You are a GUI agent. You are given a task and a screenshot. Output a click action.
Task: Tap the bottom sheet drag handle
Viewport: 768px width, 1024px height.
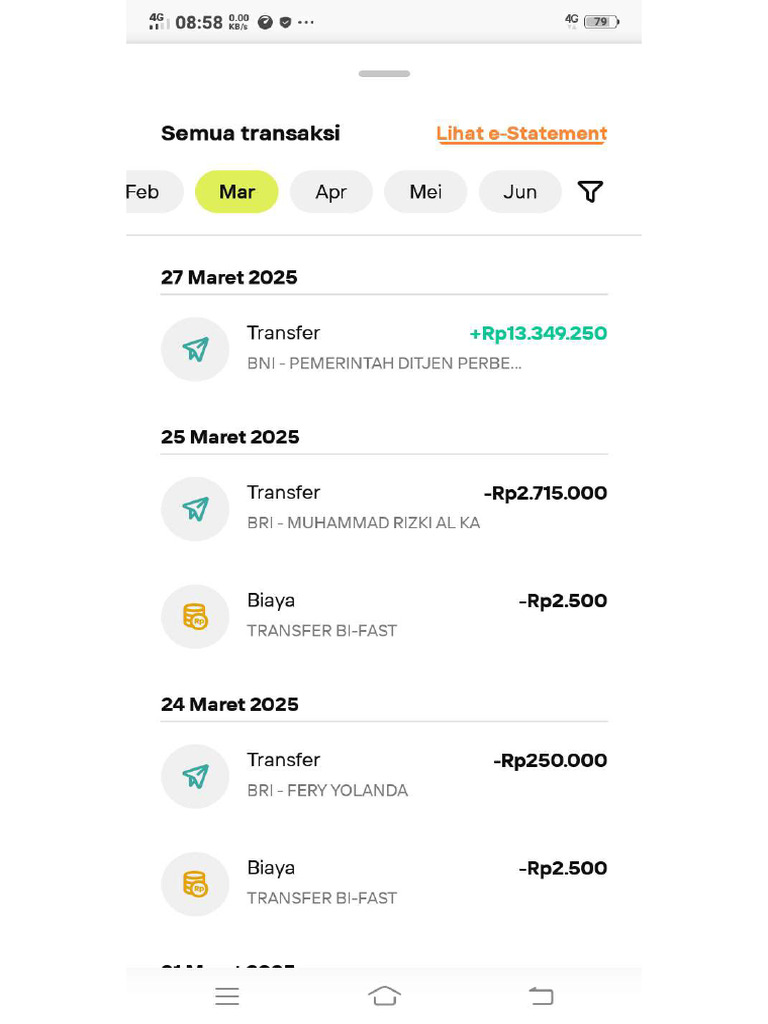(x=384, y=74)
